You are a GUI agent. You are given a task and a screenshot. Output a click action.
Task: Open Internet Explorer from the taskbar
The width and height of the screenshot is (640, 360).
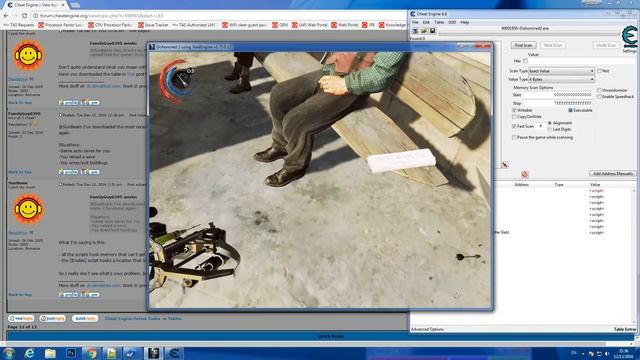(x=29, y=353)
